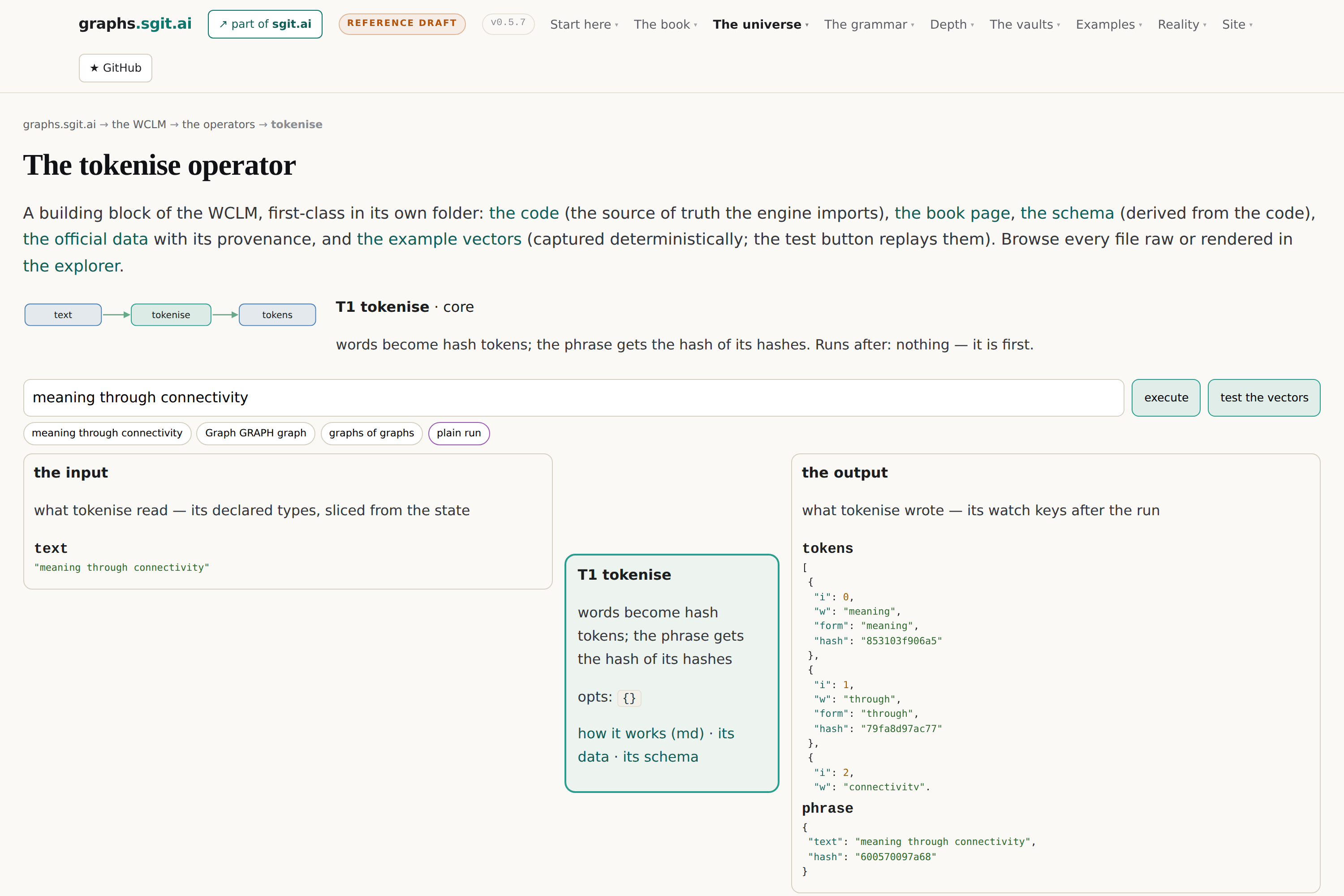Expand the Site menu
This screenshot has width=1344, height=896.
click(1237, 25)
